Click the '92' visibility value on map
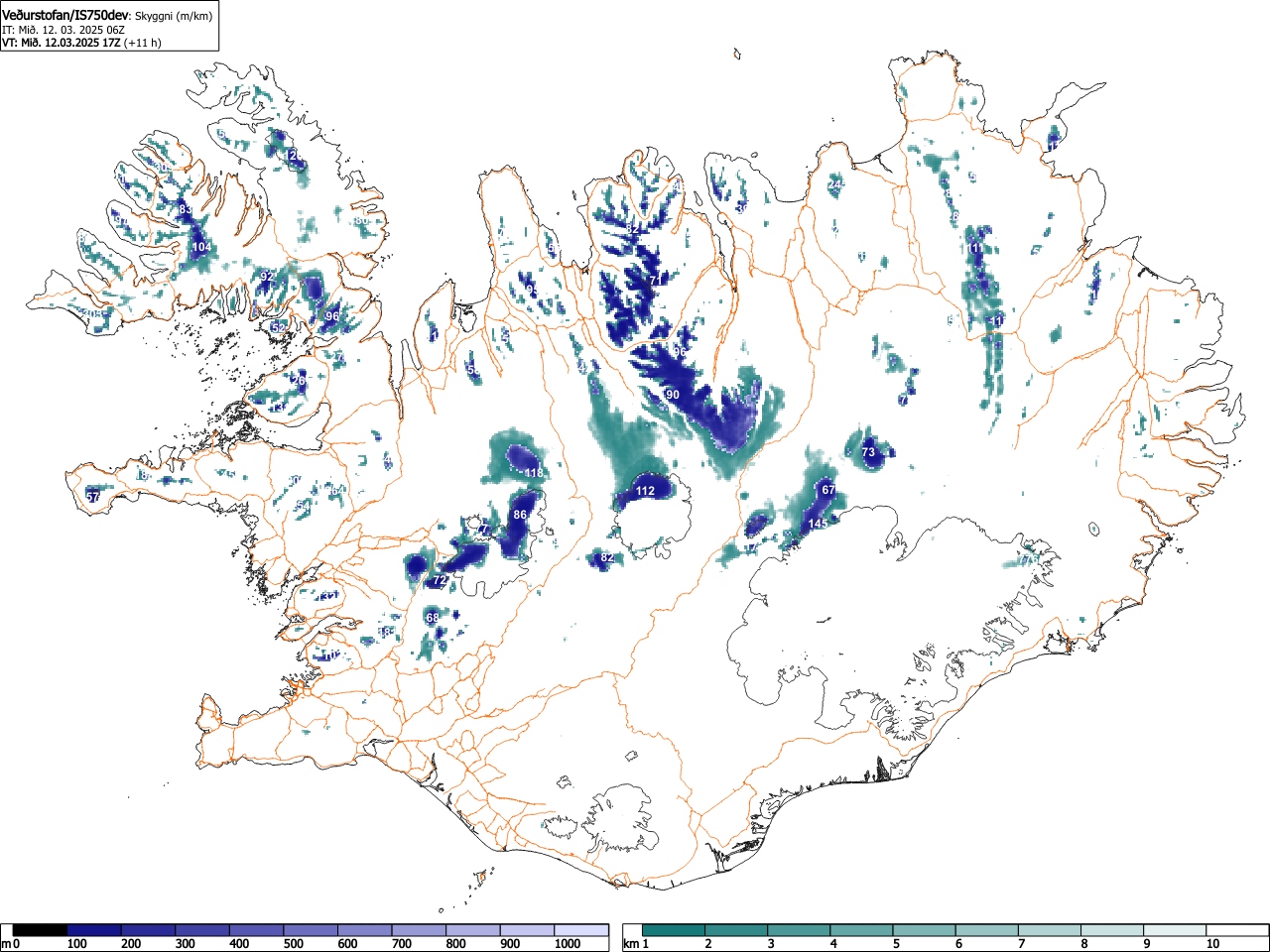Screen dimensions: 1270x952 pyautogui.click(x=267, y=277)
